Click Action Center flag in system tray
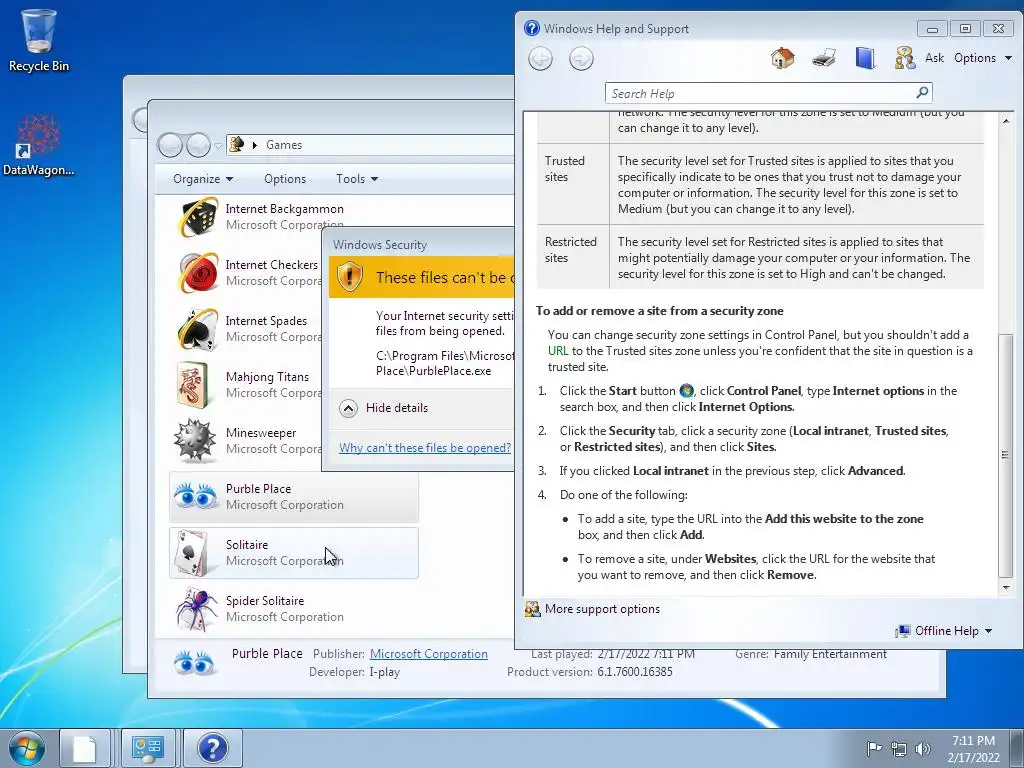This screenshot has height=768, width=1024. coord(874,748)
